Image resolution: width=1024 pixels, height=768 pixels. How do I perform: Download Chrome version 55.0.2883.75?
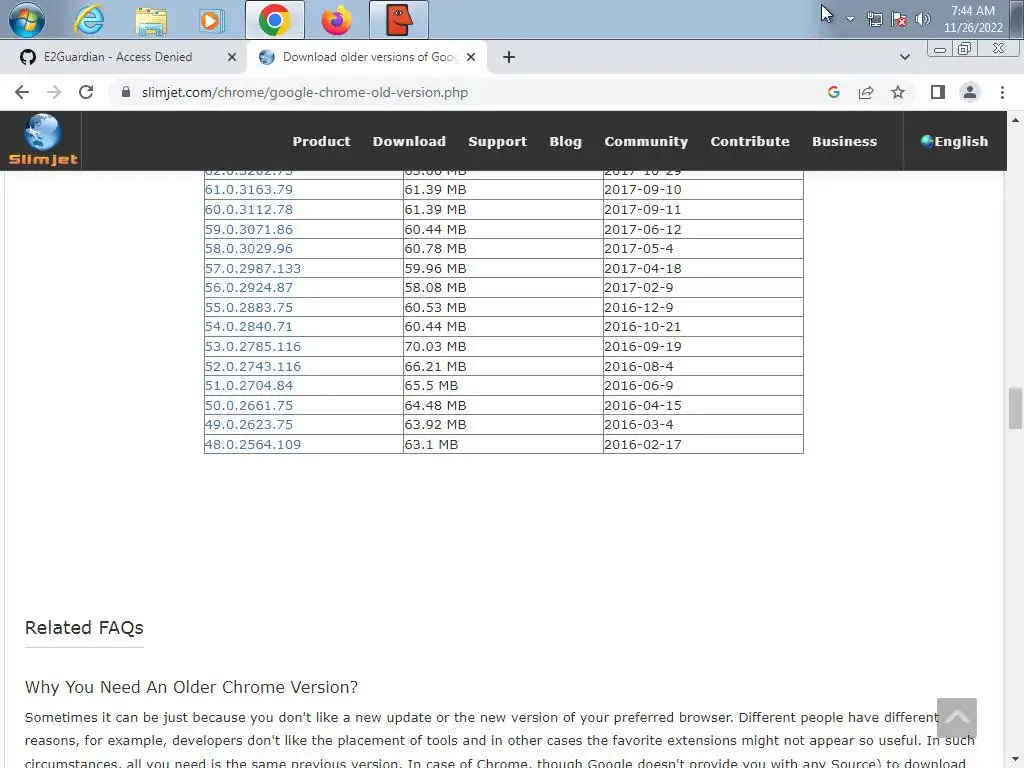[249, 307]
